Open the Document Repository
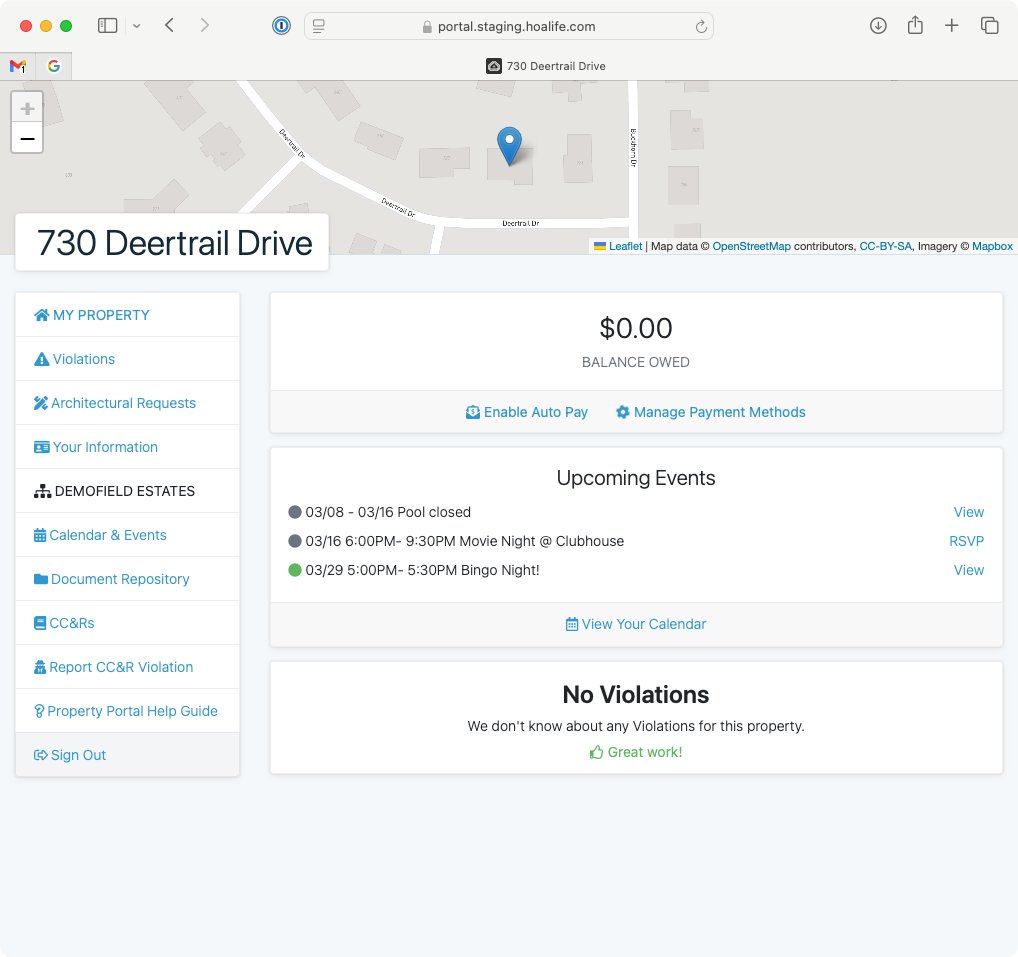This screenshot has width=1018, height=957. point(120,579)
